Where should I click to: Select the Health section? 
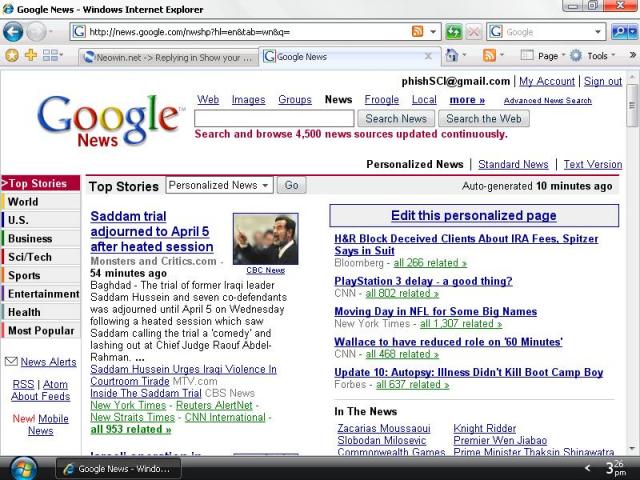point(40,312)
